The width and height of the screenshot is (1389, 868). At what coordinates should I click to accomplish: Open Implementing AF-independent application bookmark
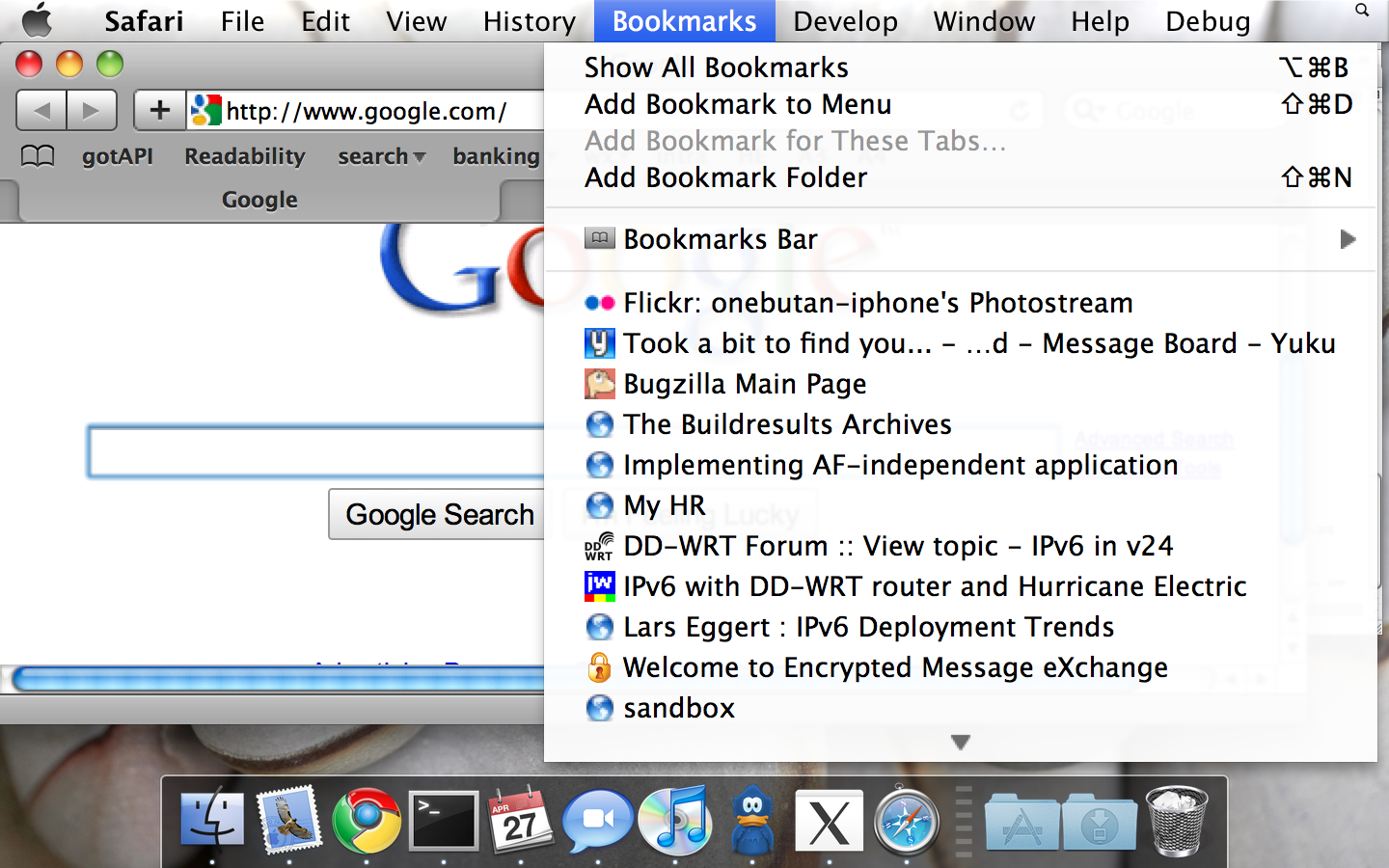(x=961, y=465)
